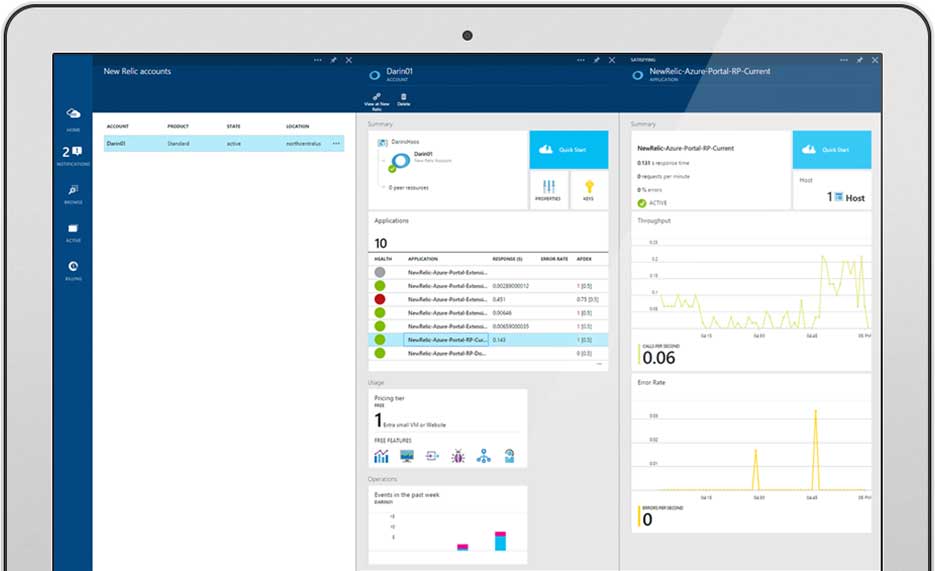Click the purple bug free feature icon

pos(458,457)
